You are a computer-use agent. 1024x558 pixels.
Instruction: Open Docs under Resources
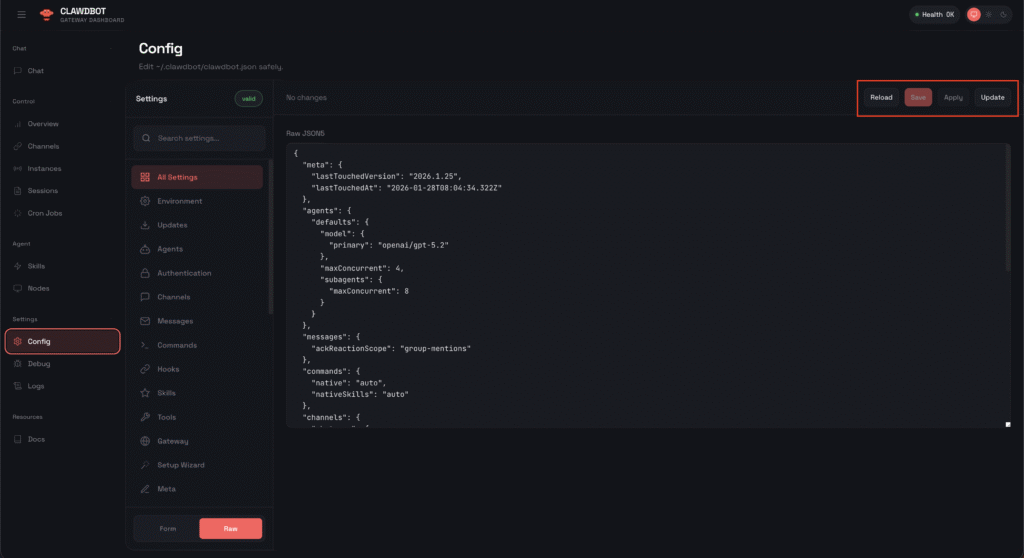pyautogui.click(x=36, y=439)
